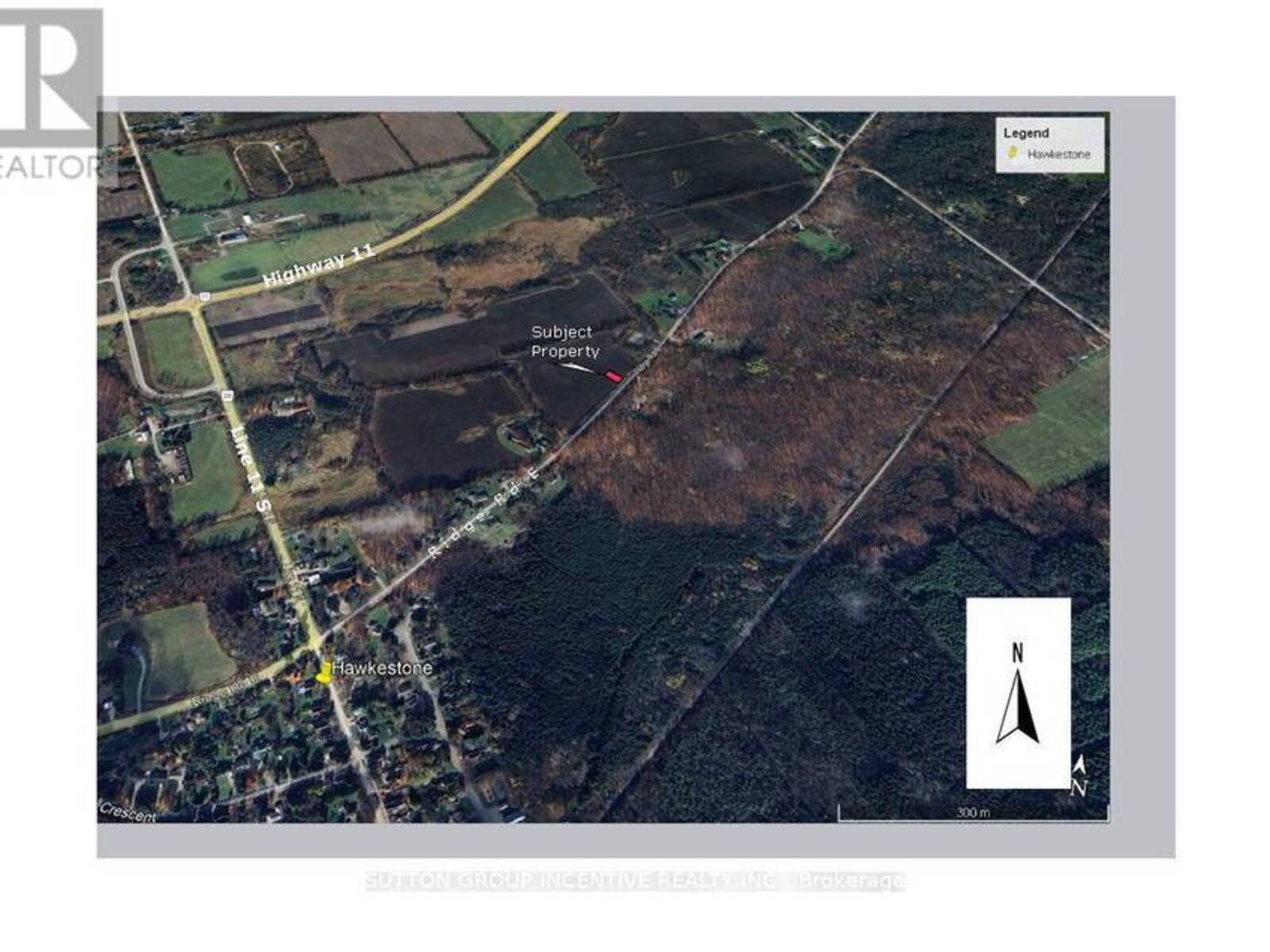Click the Hawkestone entry in the legend

1059,154
